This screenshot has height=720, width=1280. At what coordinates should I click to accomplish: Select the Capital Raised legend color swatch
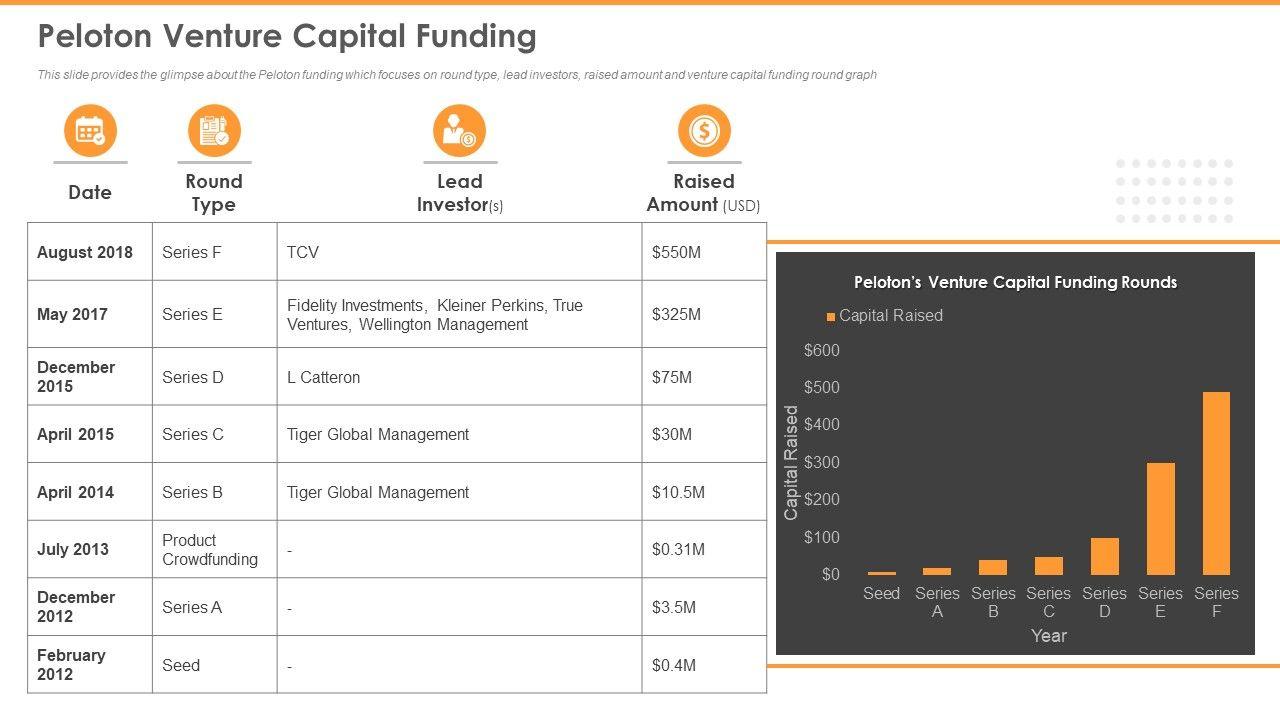830,317
